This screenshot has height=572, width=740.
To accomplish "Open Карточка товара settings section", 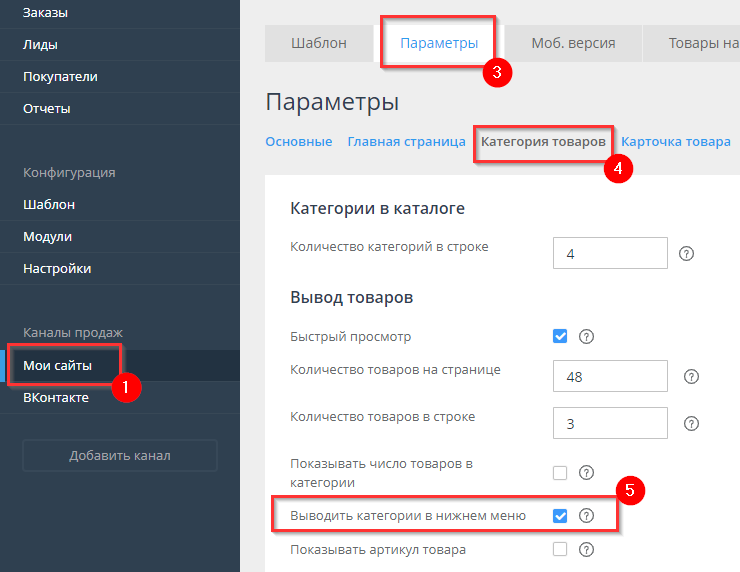I will (x=676, y=142).
